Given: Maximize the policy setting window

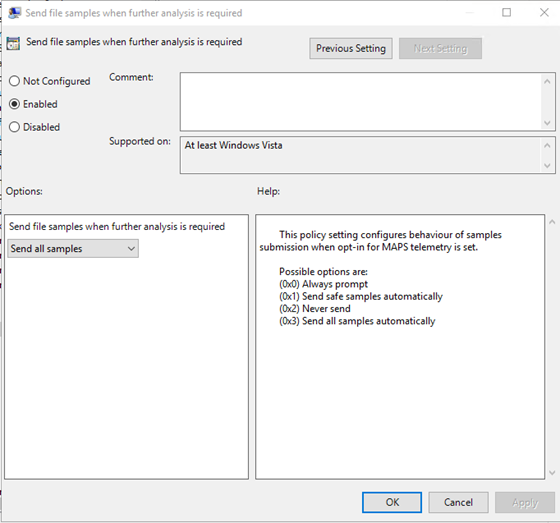Looking at the screenshot, I should coord(506,13).
